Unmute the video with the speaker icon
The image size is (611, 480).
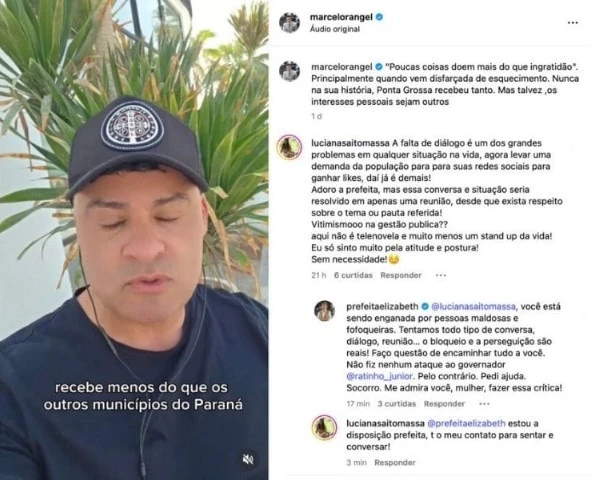tap(248, 459)
